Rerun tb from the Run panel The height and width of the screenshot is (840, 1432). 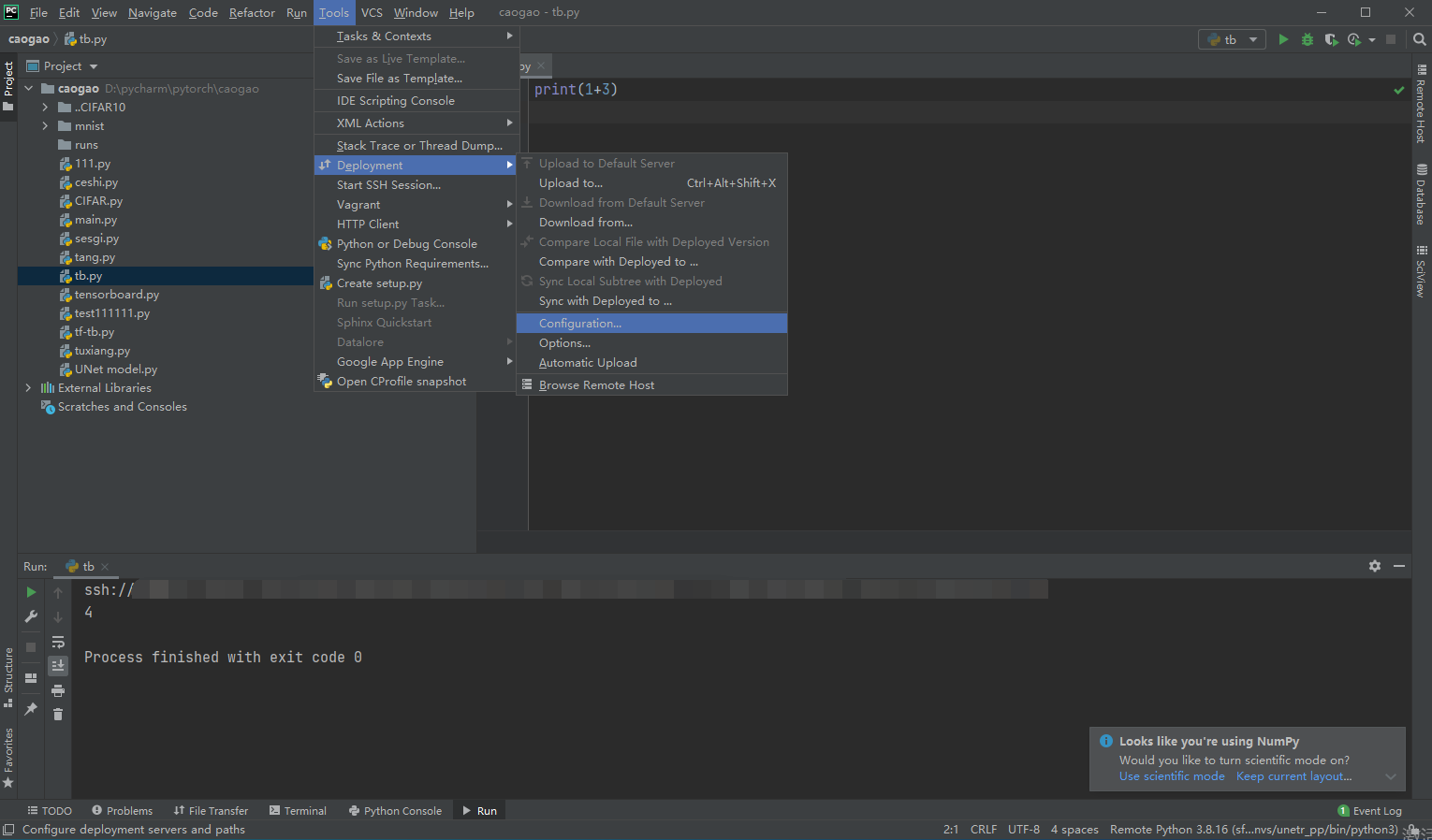click(31, 592)
